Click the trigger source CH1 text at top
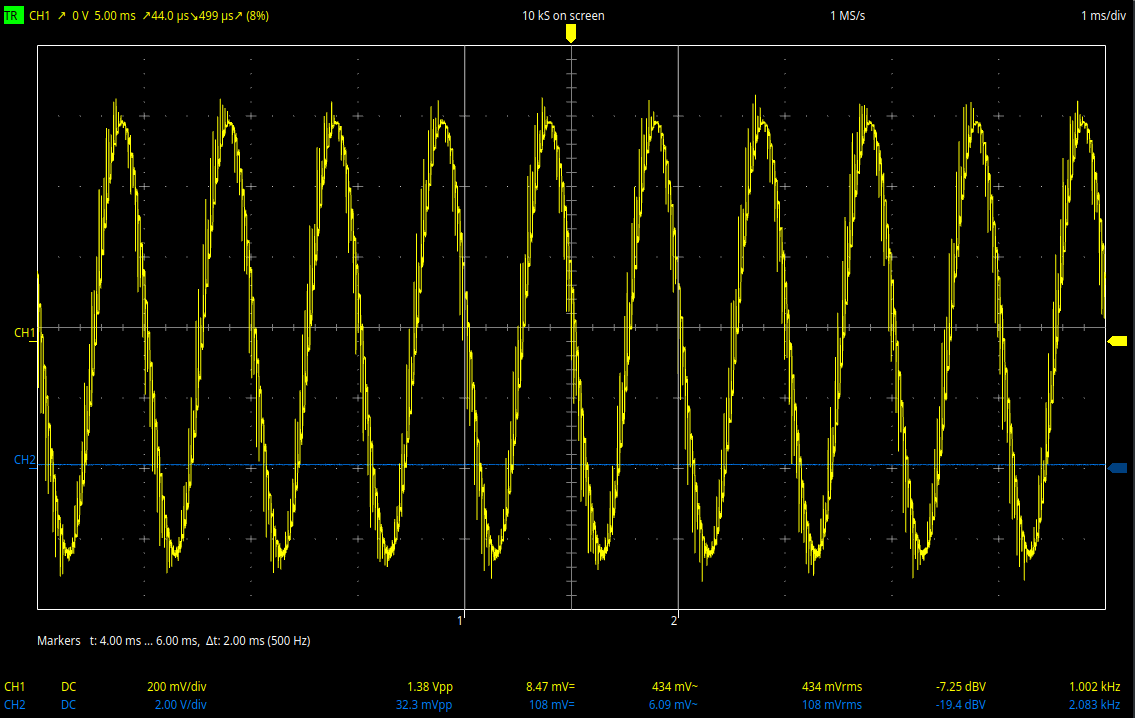The width and height of the screenshot is (1135, 718). [x=40, y=16]
